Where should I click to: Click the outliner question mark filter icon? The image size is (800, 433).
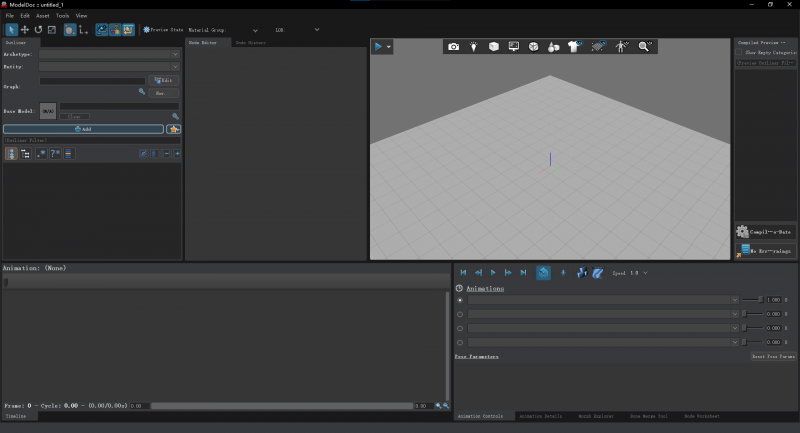[55, 154]
